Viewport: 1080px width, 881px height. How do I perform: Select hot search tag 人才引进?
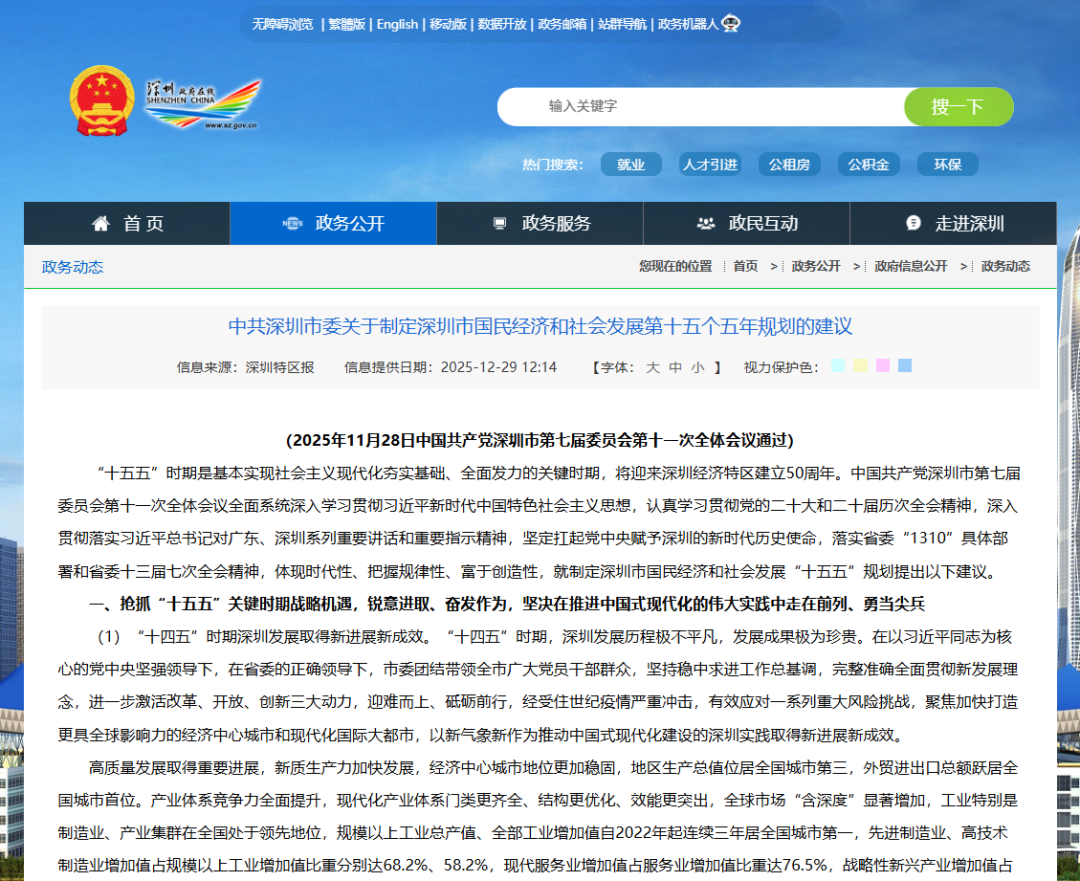point(710,164)
